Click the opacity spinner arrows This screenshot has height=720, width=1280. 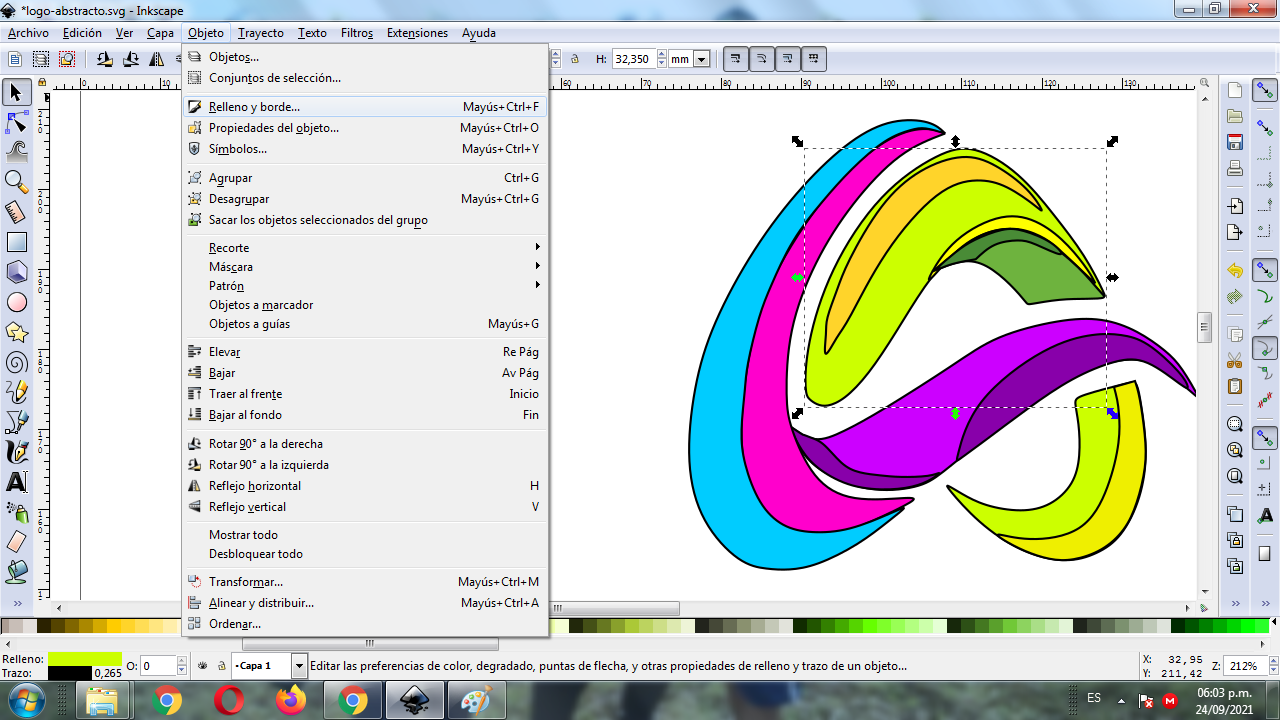point(182,665)
